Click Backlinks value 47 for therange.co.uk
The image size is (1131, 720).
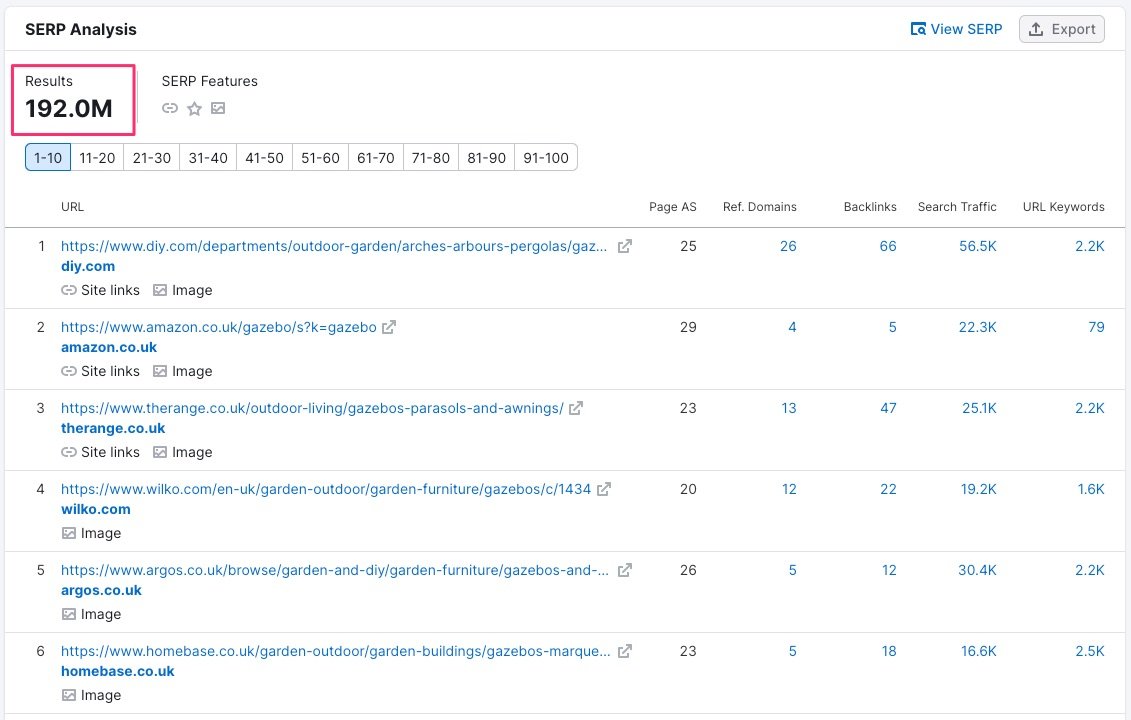(888, 408)
